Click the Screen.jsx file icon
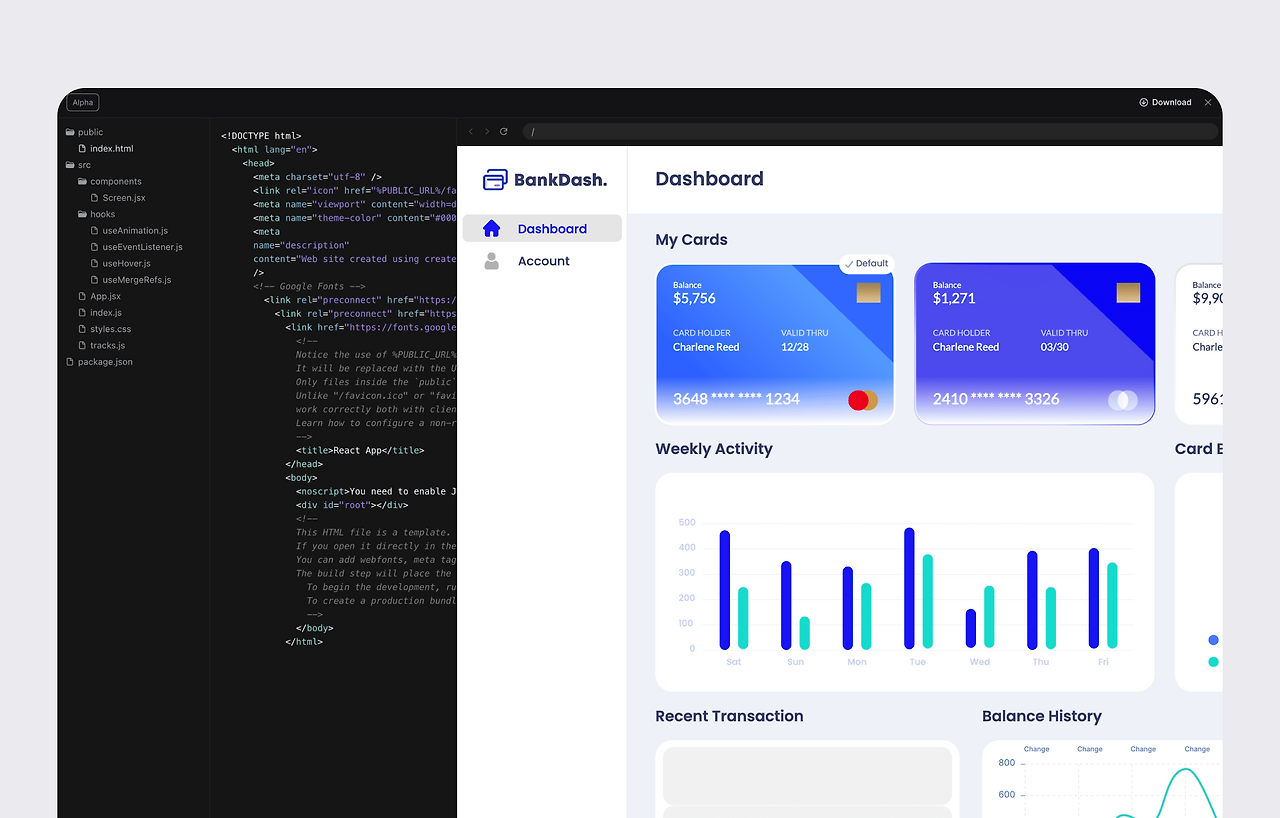The height and width of the screenshot is (818, 1280). coord(95,198)
